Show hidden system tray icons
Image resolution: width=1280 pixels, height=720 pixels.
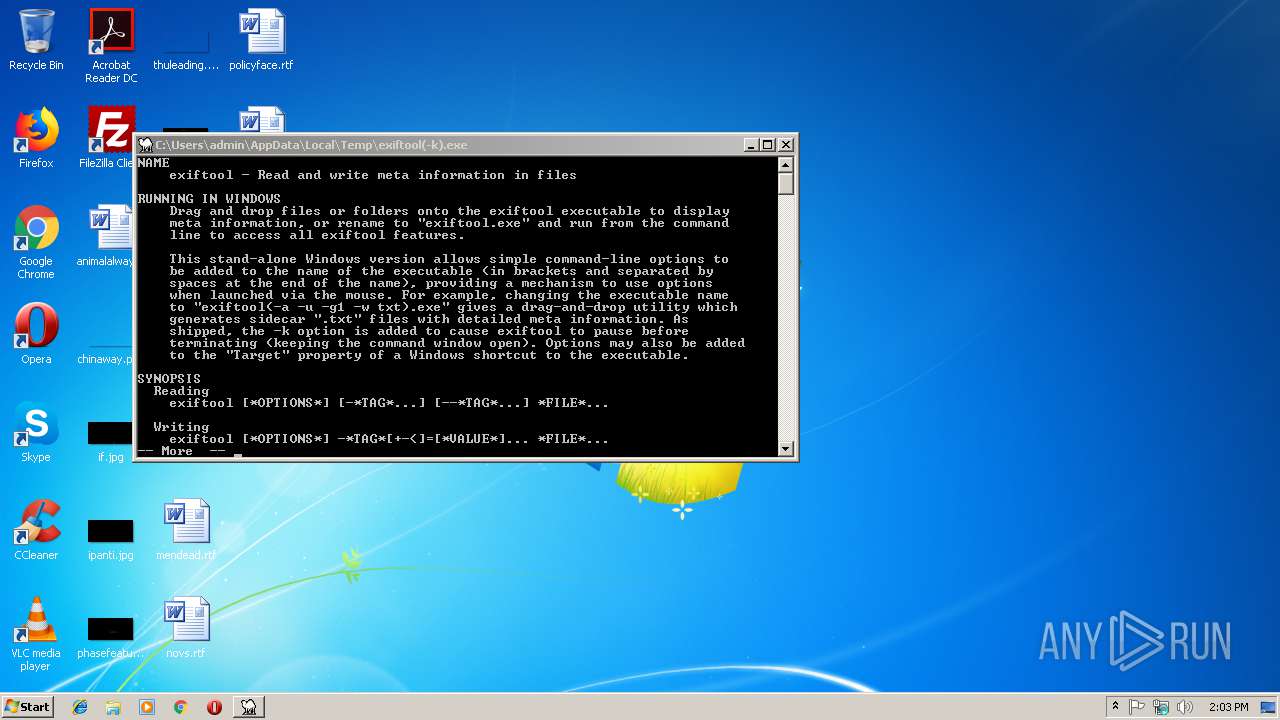1115,707
